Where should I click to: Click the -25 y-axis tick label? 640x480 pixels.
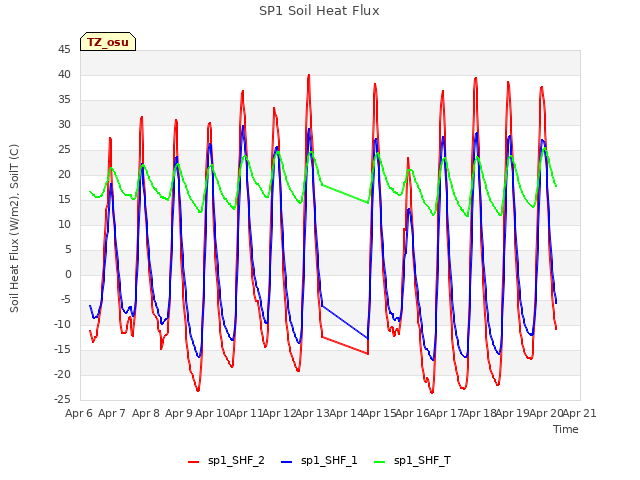(63, 399)
